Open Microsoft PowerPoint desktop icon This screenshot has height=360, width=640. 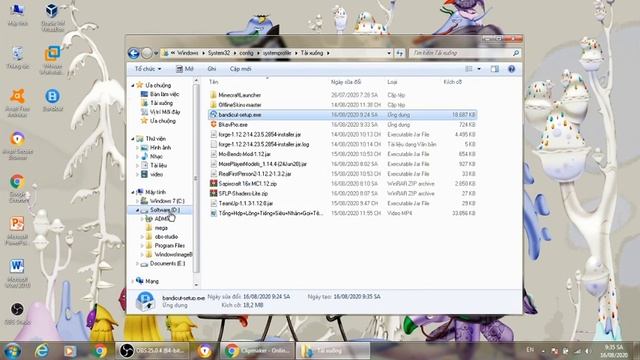18,231
